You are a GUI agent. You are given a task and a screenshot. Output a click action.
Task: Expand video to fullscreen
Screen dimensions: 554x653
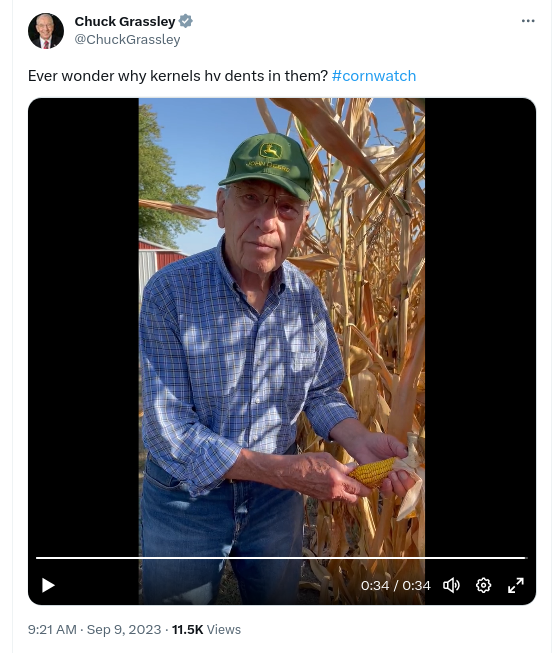click(x=516, y=585)
